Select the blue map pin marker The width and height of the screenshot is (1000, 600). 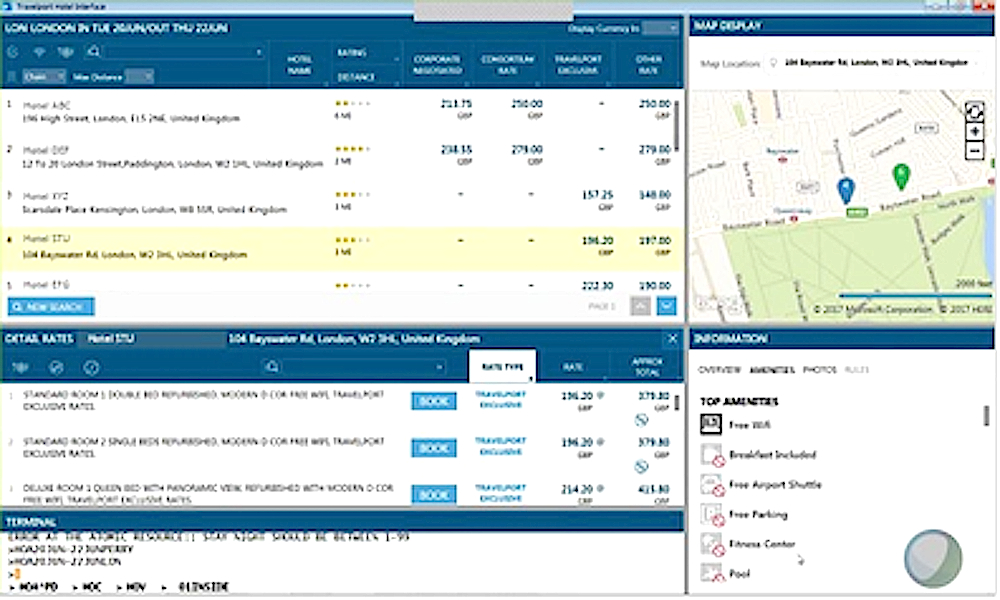[x=846, y=189]
